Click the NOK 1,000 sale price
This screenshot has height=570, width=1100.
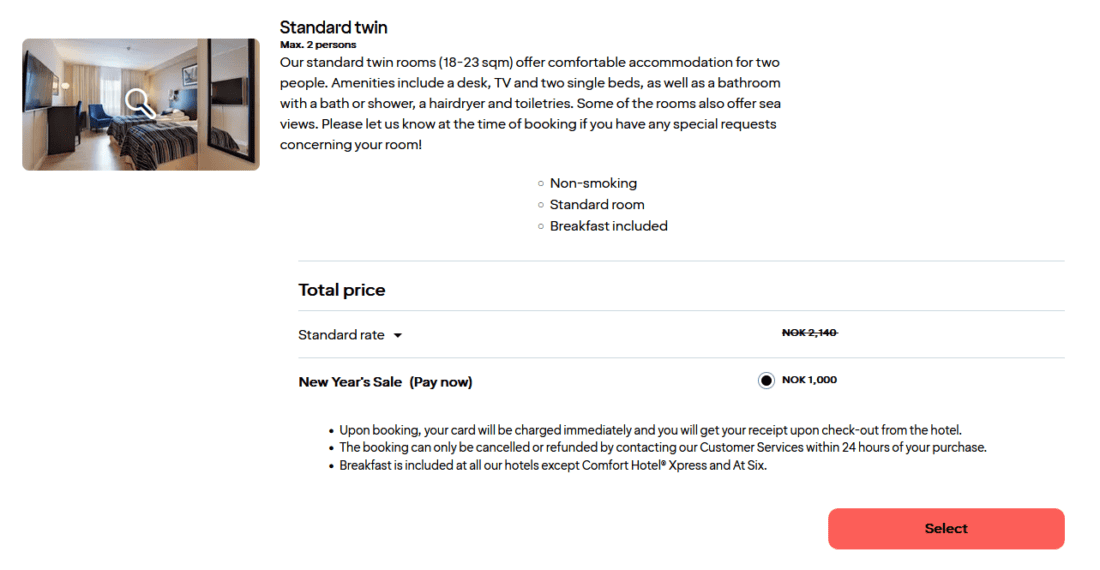point(809,380)
